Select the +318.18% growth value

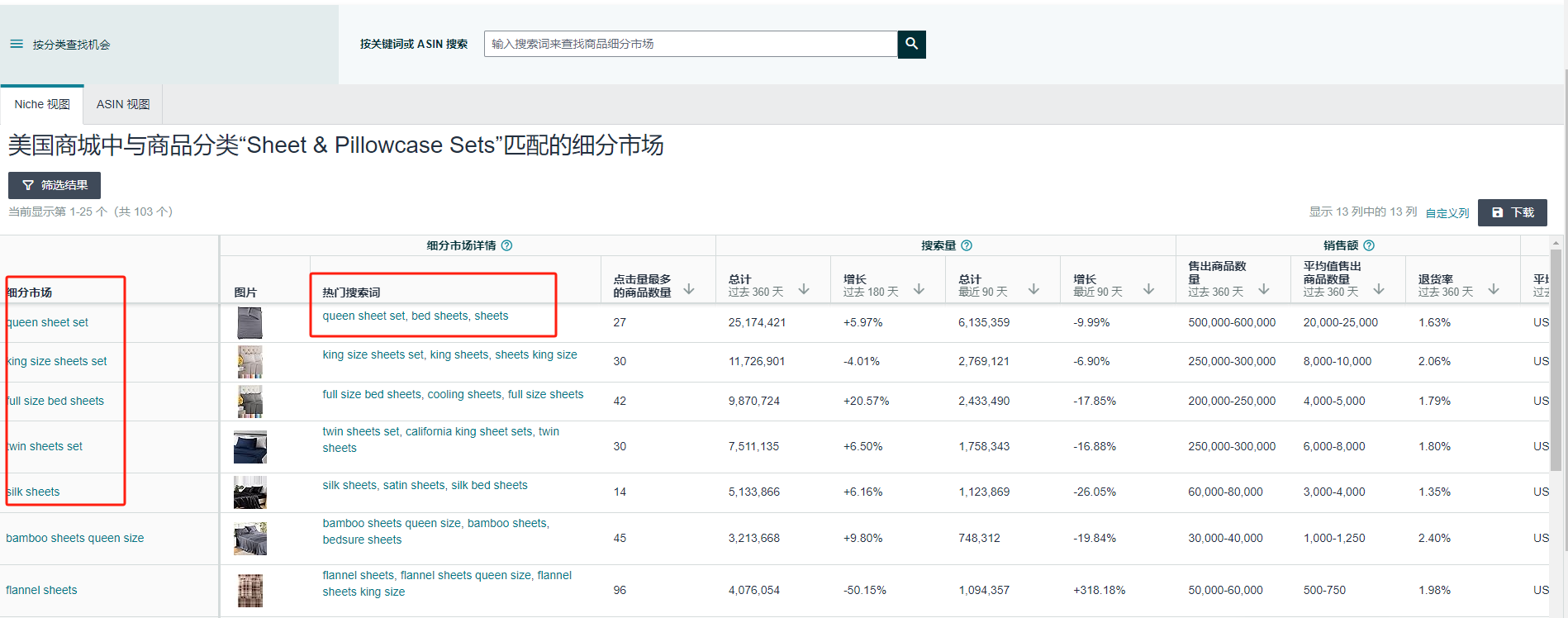pyautogui.click(x=1099, y=590)
